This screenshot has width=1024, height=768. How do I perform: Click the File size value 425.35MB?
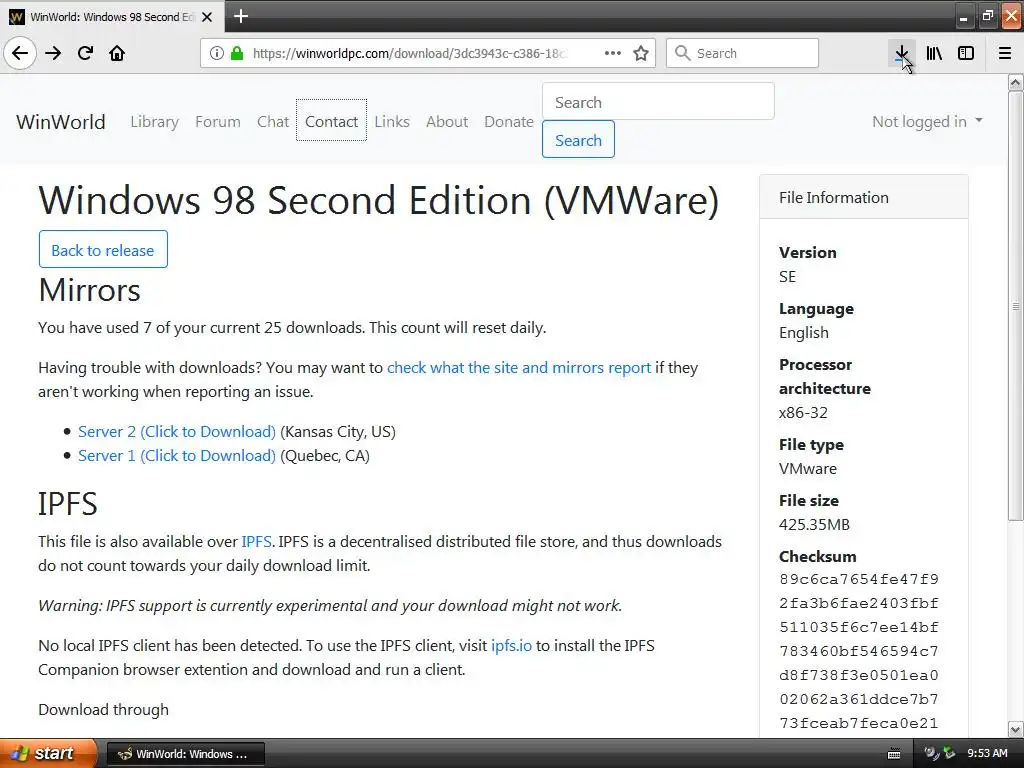[814, 525]
